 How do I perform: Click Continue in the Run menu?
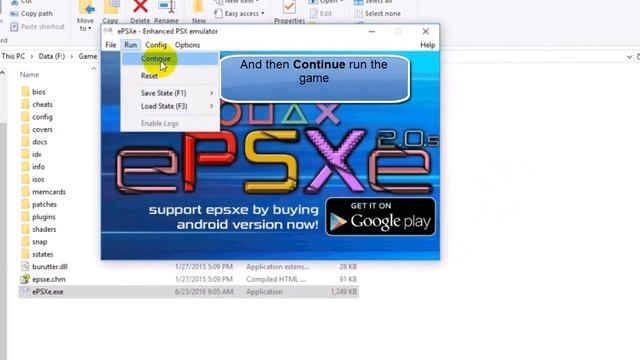[170, 59]
